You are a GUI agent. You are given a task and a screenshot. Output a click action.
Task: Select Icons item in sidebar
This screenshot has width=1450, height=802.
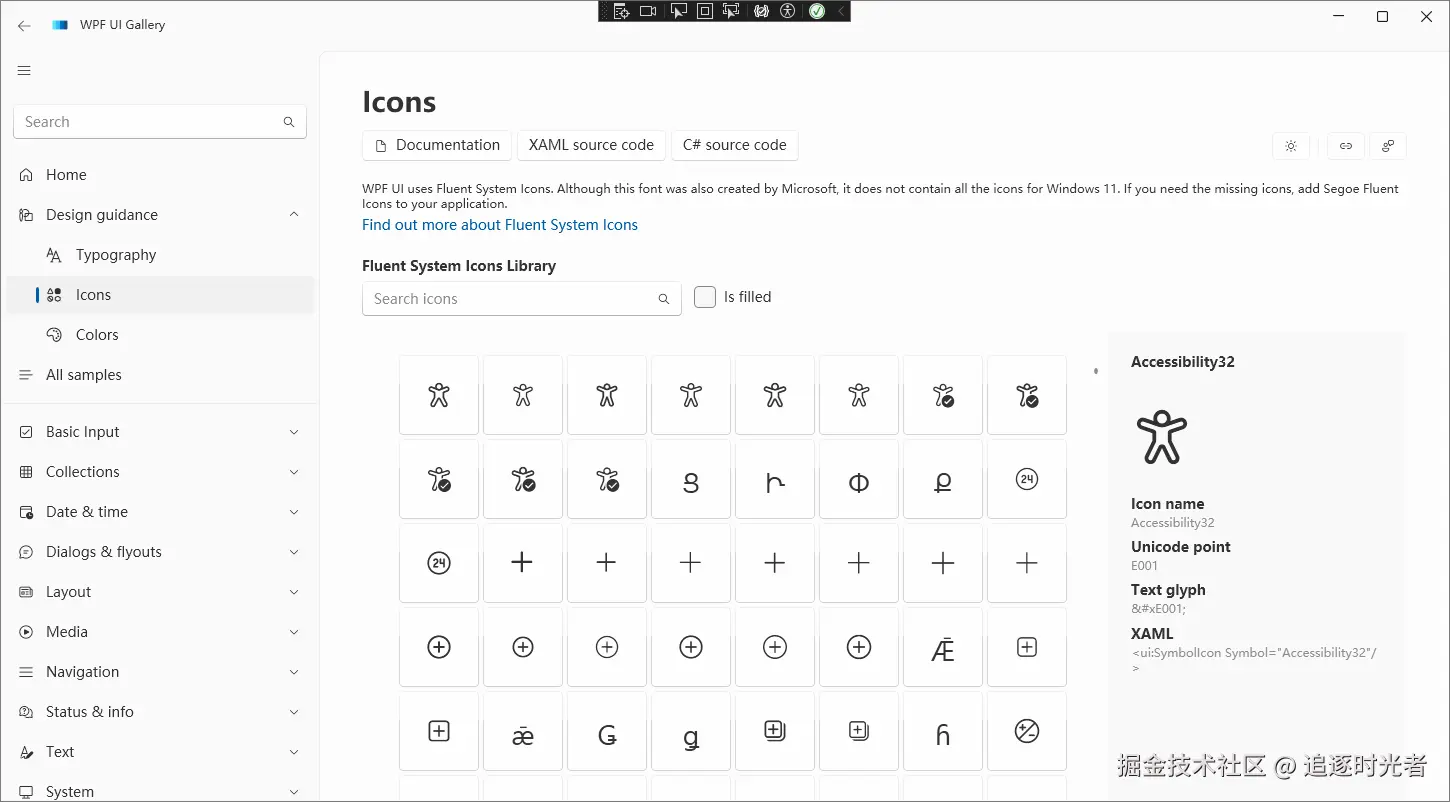pos(160,295)
